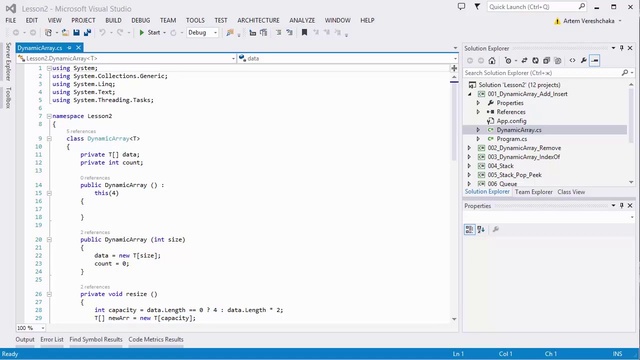Image resolution: width=640 pixels, height=360 pixels.
Task: Click the Undo arrow icon
Action: coord(102,33)
